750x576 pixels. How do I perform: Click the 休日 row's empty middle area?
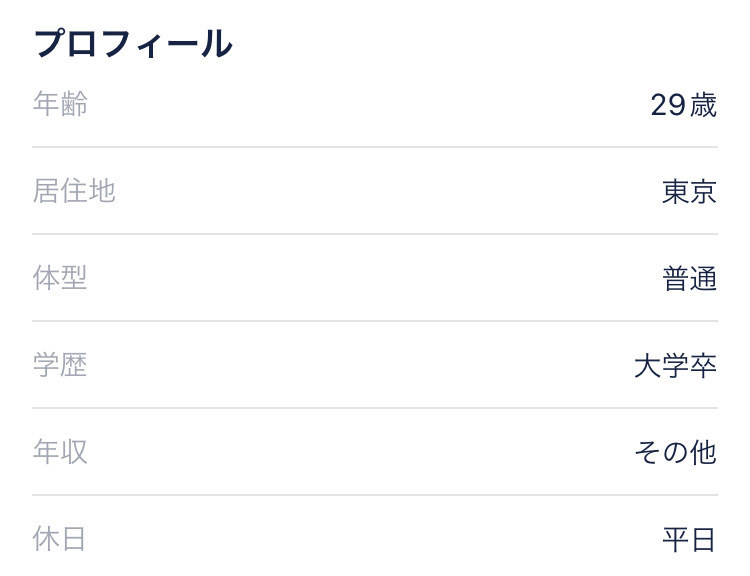click(374, 539)
